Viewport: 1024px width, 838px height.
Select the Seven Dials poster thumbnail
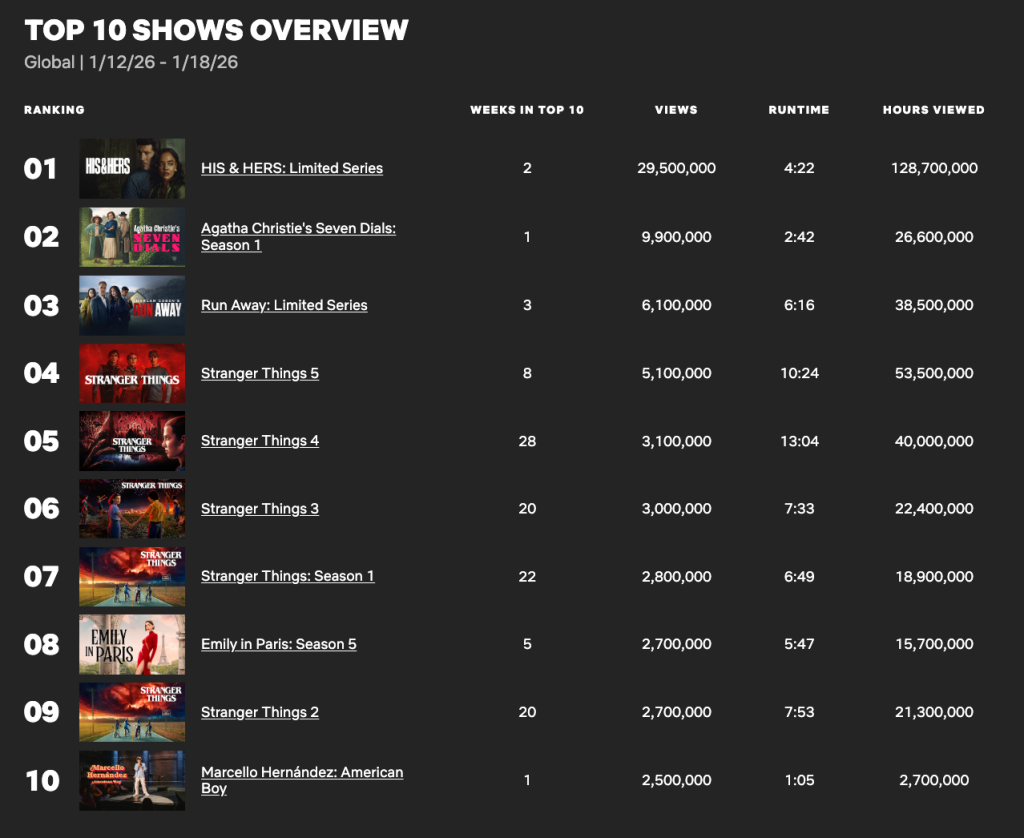click(131, 237)
